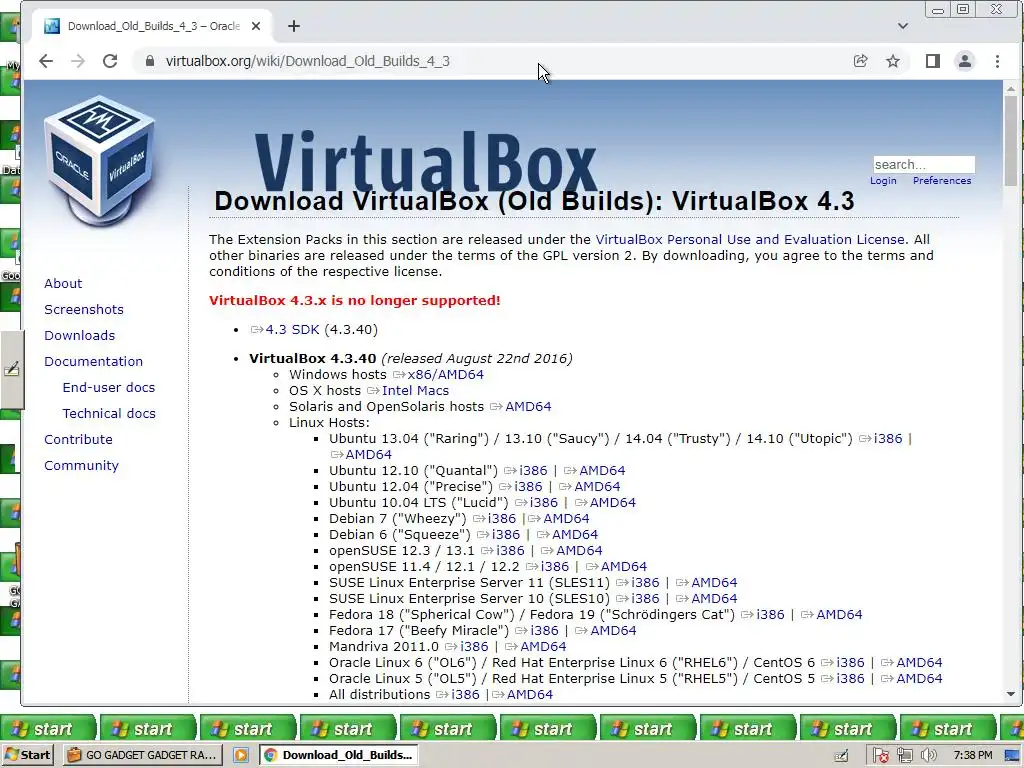Viewport: 1024px width, 768px height.
Task: Open the side panel icon
Action: click(933, 61)
